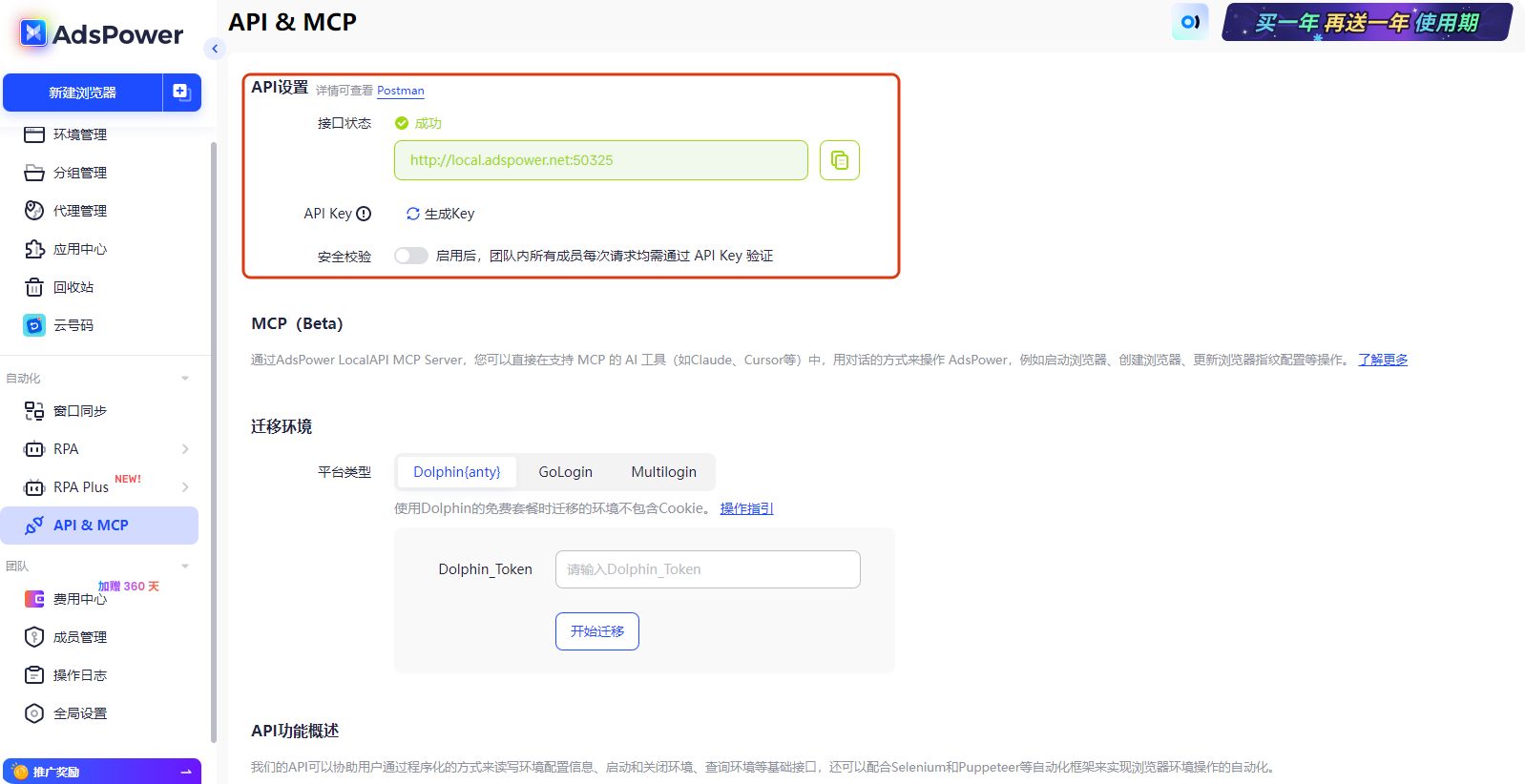Click the 云号码 blue icon
Screen dimensions: 1525x784
pyautogui.click(x=34, y=325)
